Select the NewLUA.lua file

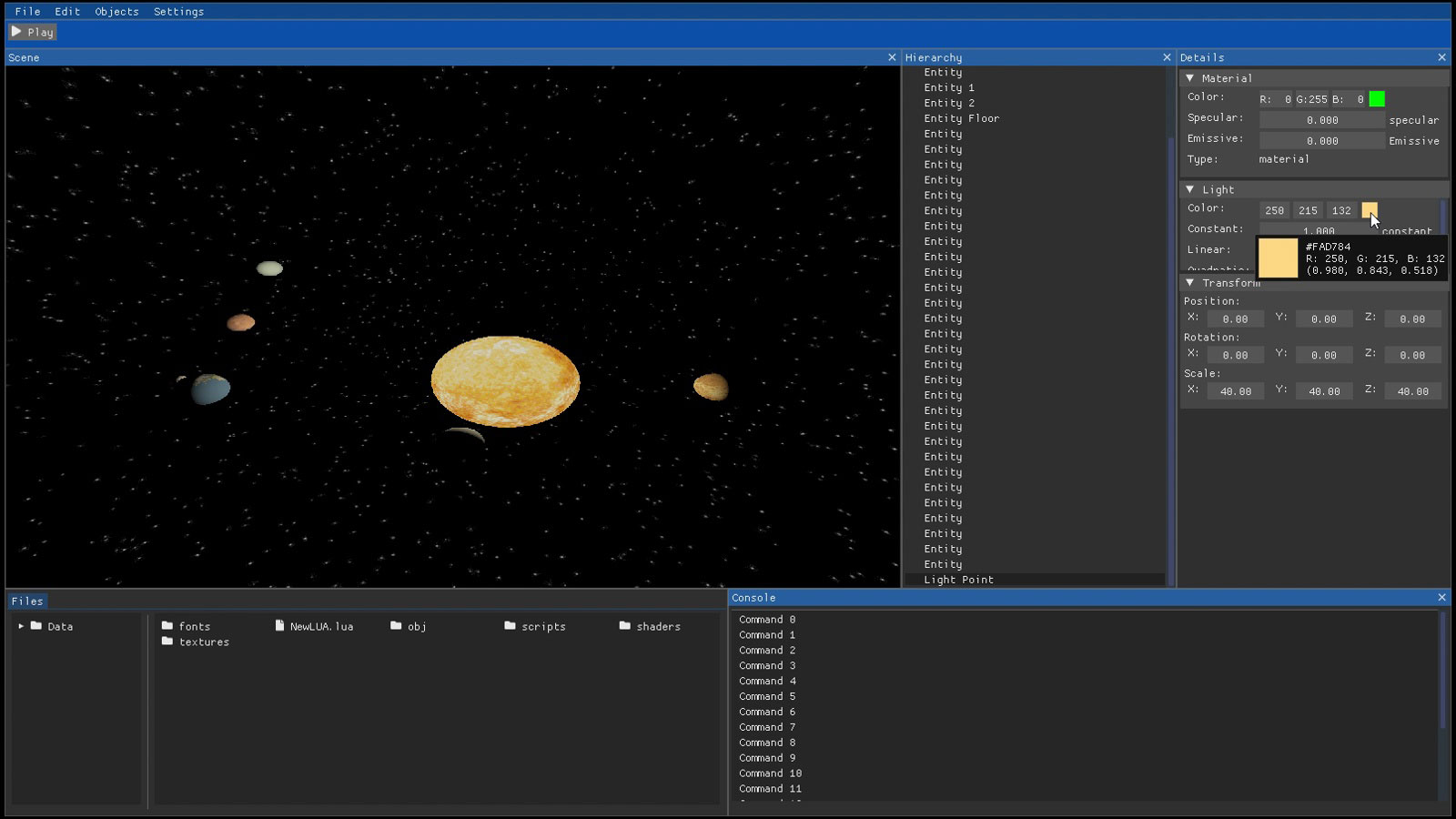[x=313, y=626]
